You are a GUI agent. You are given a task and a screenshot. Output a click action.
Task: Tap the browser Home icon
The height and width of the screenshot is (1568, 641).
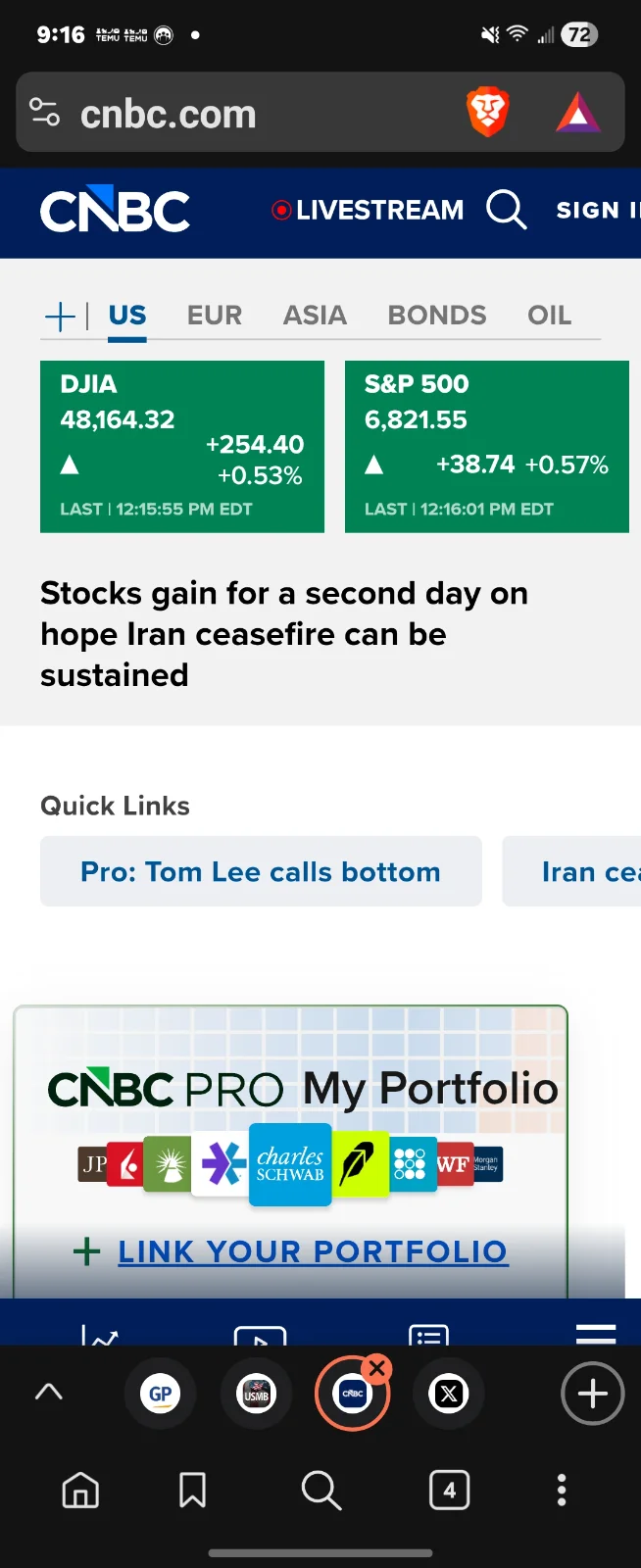[x=80, y=1491]
